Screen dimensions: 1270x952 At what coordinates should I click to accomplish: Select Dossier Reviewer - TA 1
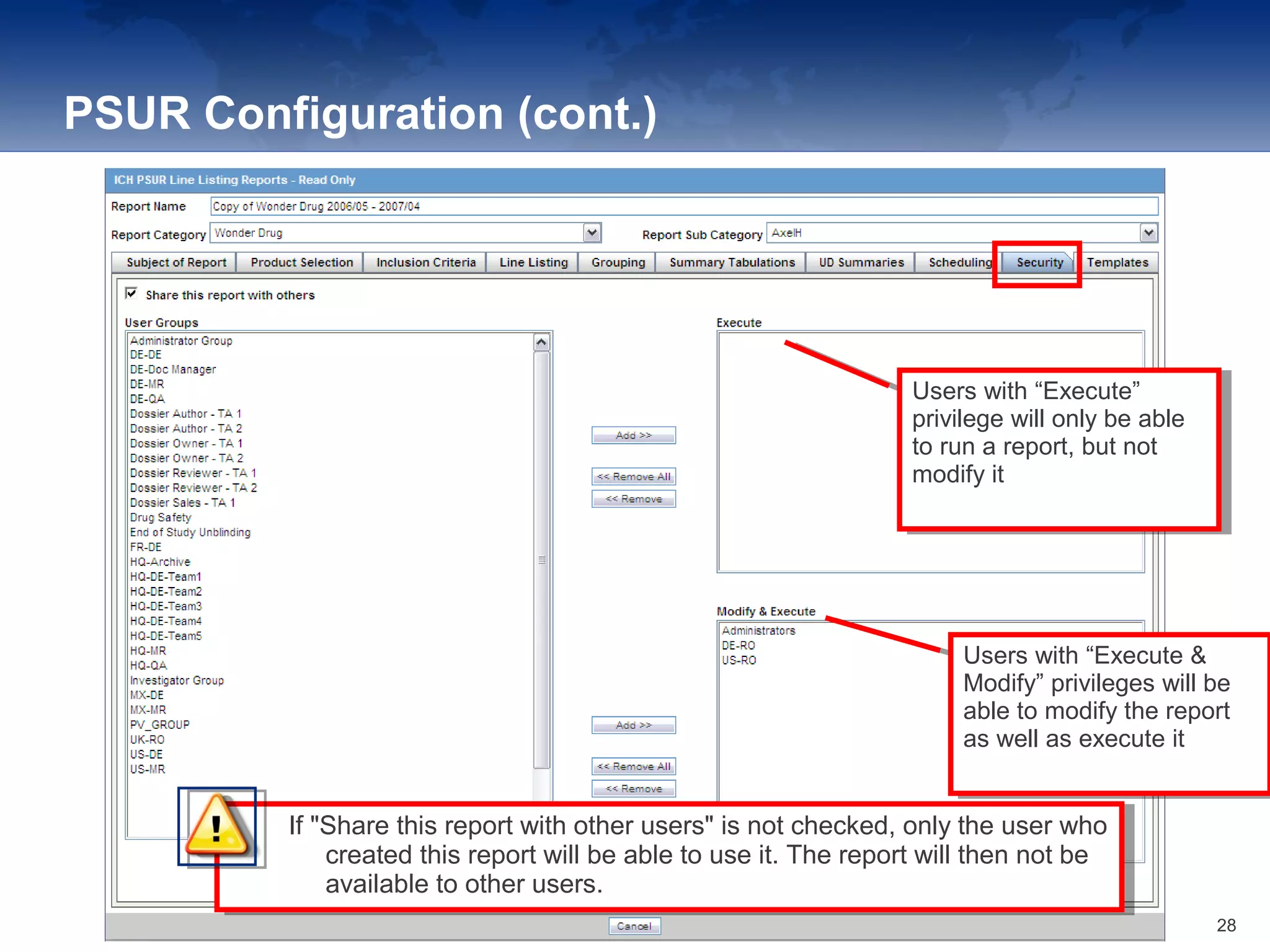coord(193,472)
